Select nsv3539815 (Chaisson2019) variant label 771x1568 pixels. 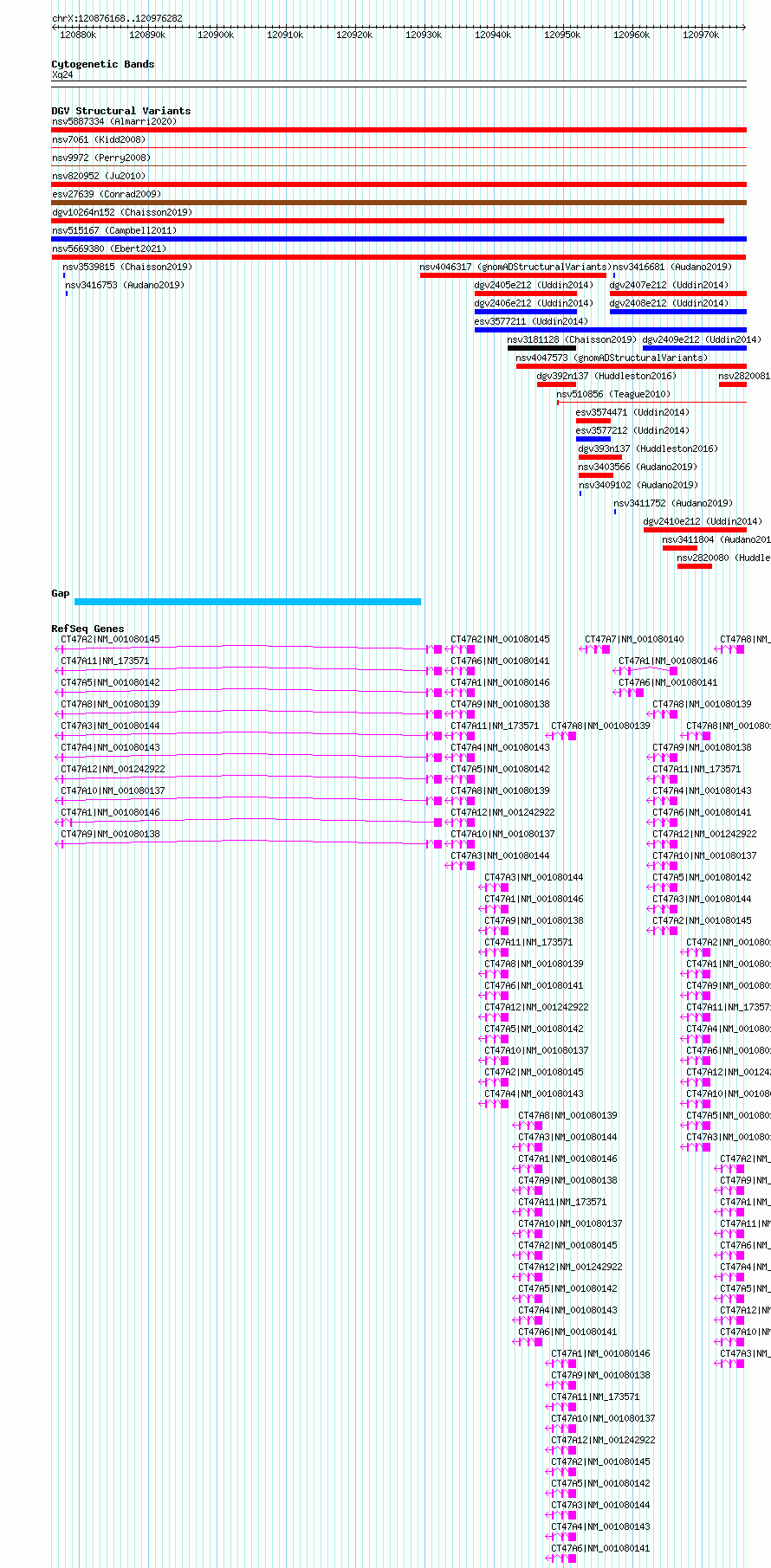(x=127, y=268)
